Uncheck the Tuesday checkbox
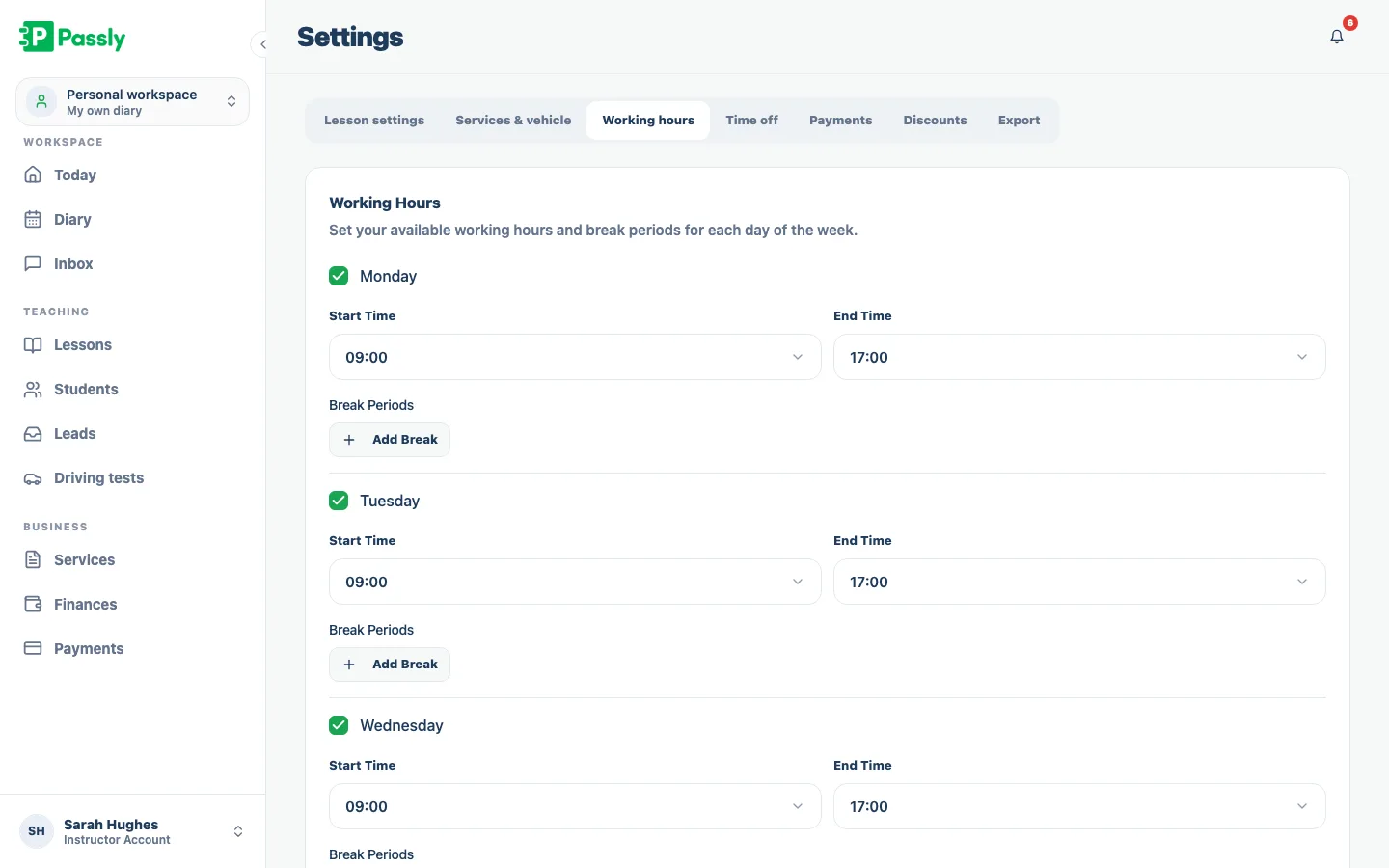1389x868 pixels. [x=339, y=501]
